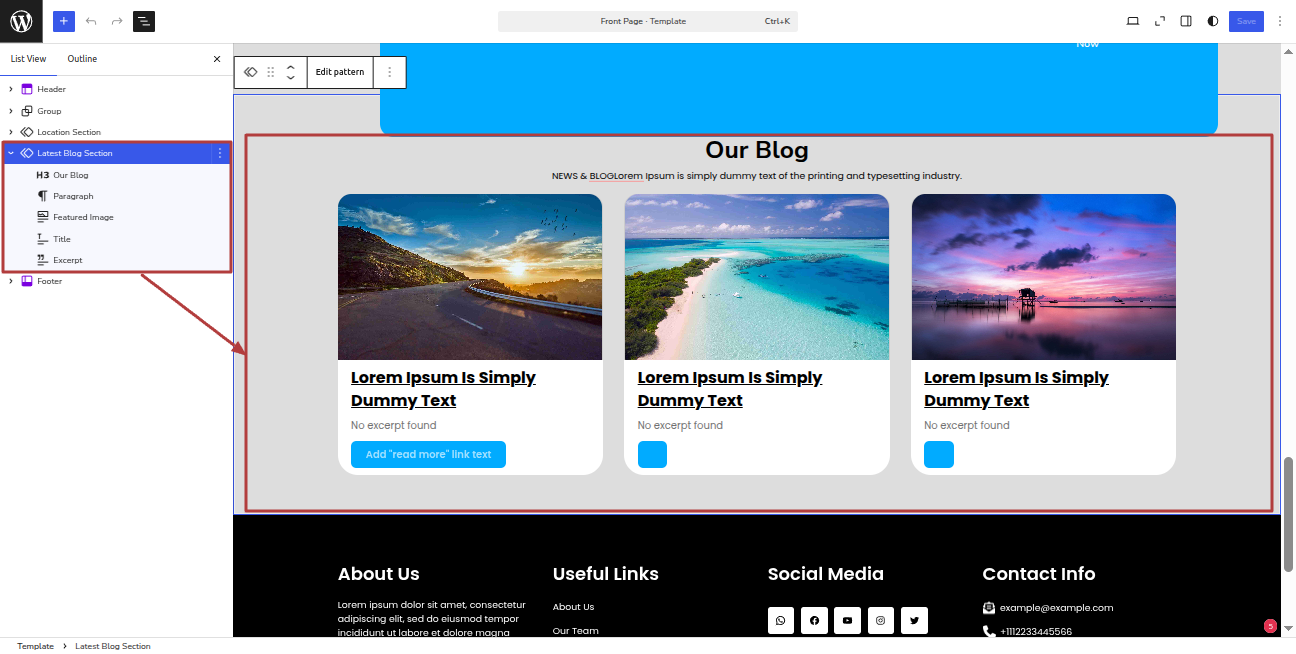
Task: Click the example@example.com contact text
Action: [x=1056, y=608]
